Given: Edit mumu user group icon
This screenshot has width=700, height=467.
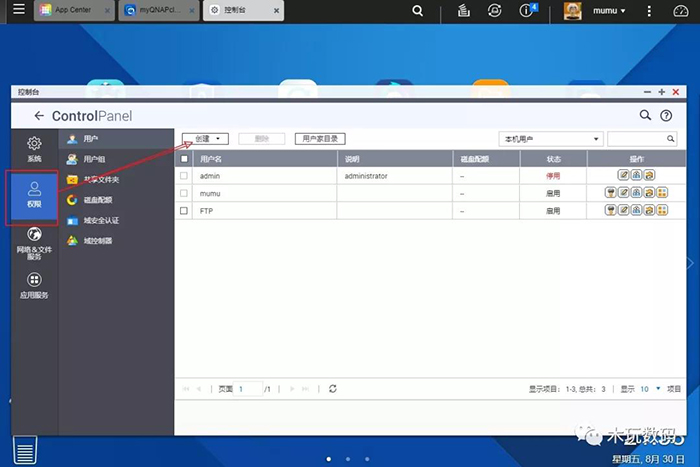Looking at the screenshot, I should coord(637,192).
